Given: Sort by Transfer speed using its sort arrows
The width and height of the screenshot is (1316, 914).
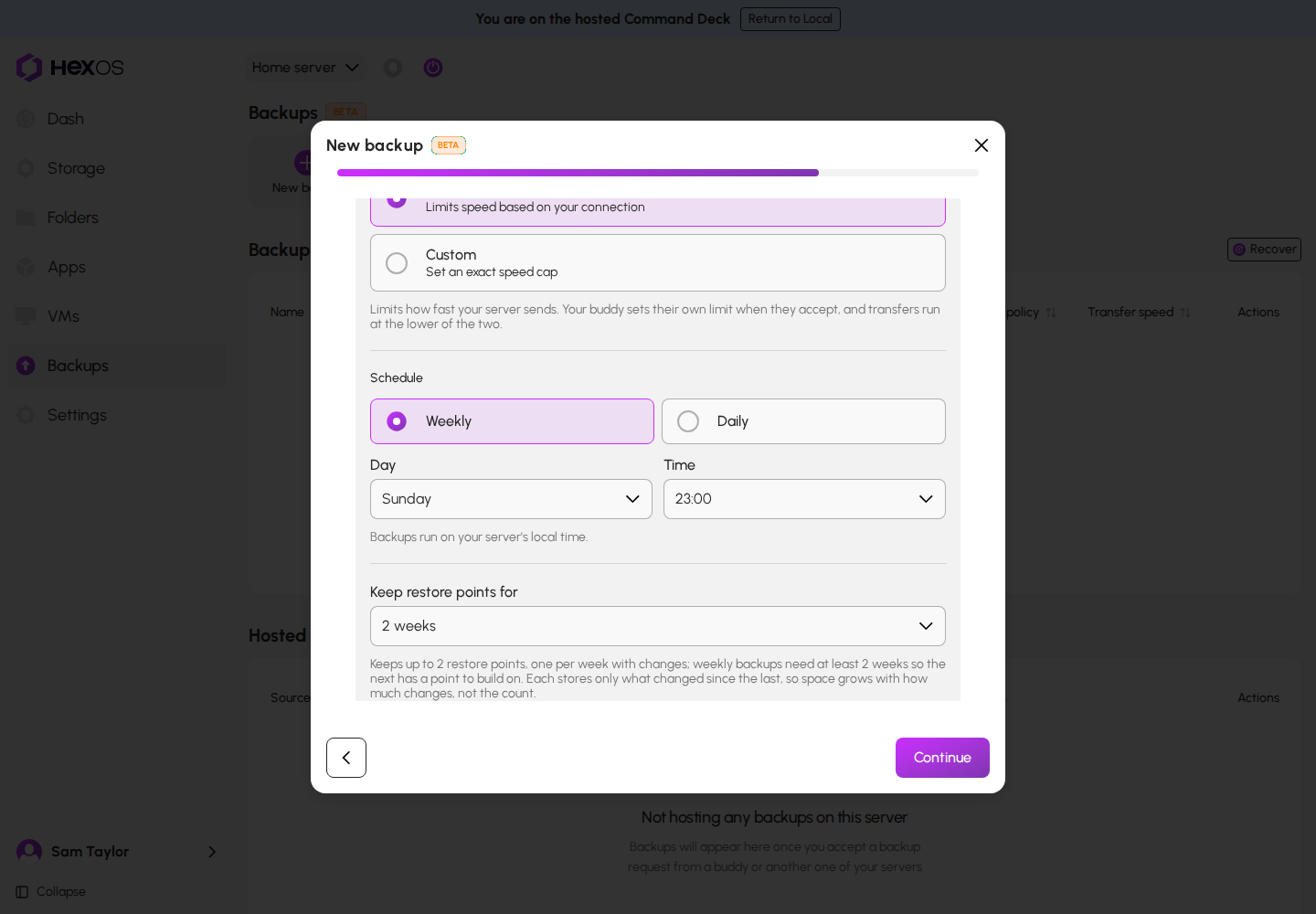Looking at the screenshot, I should 1185,313.
